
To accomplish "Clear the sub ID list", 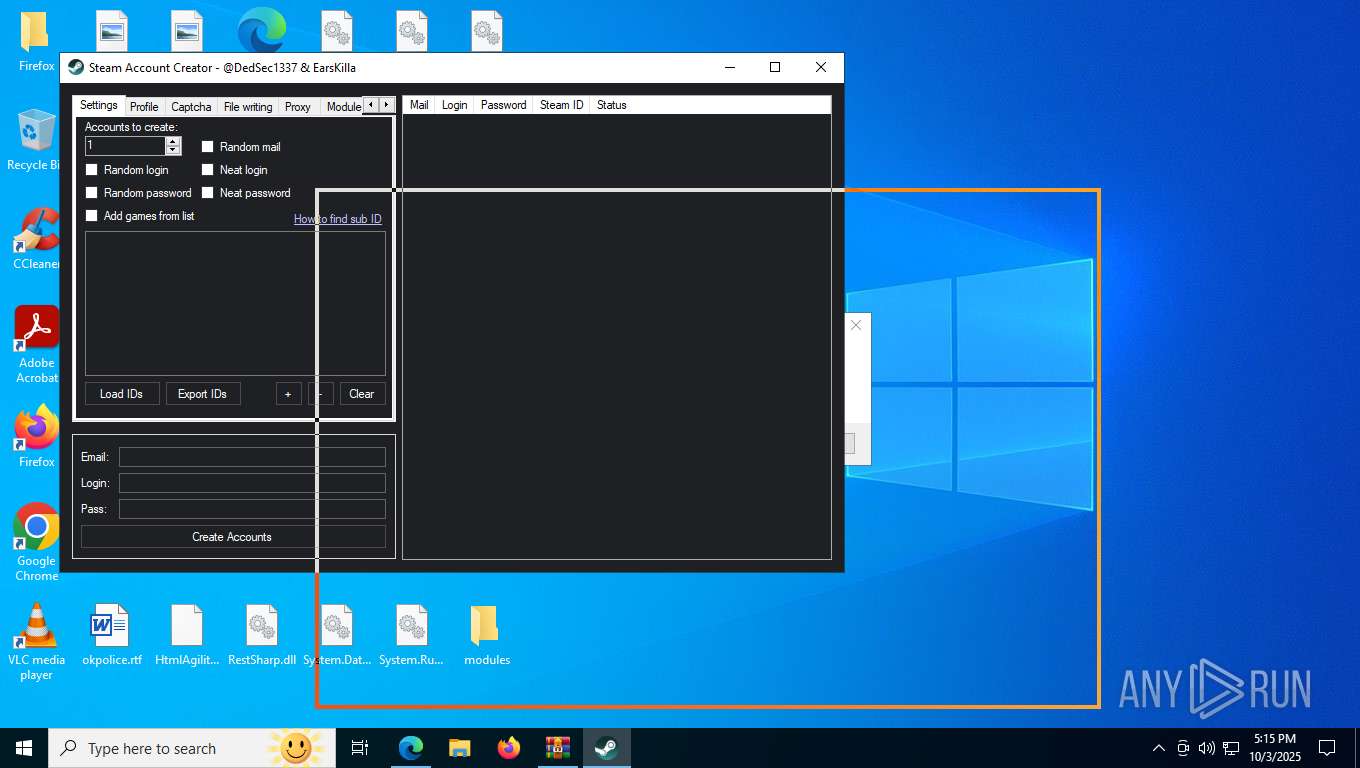I will [x=362, y=394].
